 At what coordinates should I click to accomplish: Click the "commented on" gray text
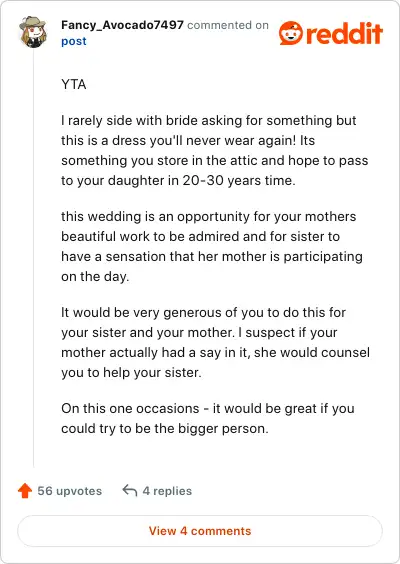pyautogui.click(x=228, y=25)
